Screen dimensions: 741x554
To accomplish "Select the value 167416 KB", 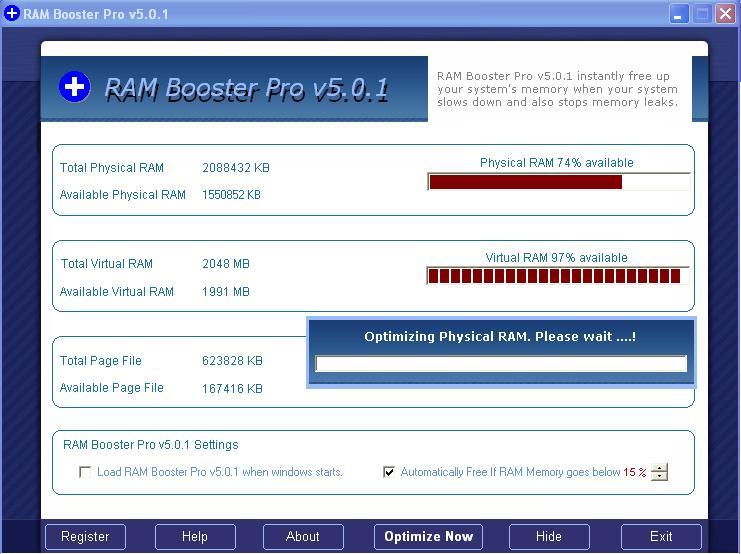I will pyautogui.click(x=232, y=389).
